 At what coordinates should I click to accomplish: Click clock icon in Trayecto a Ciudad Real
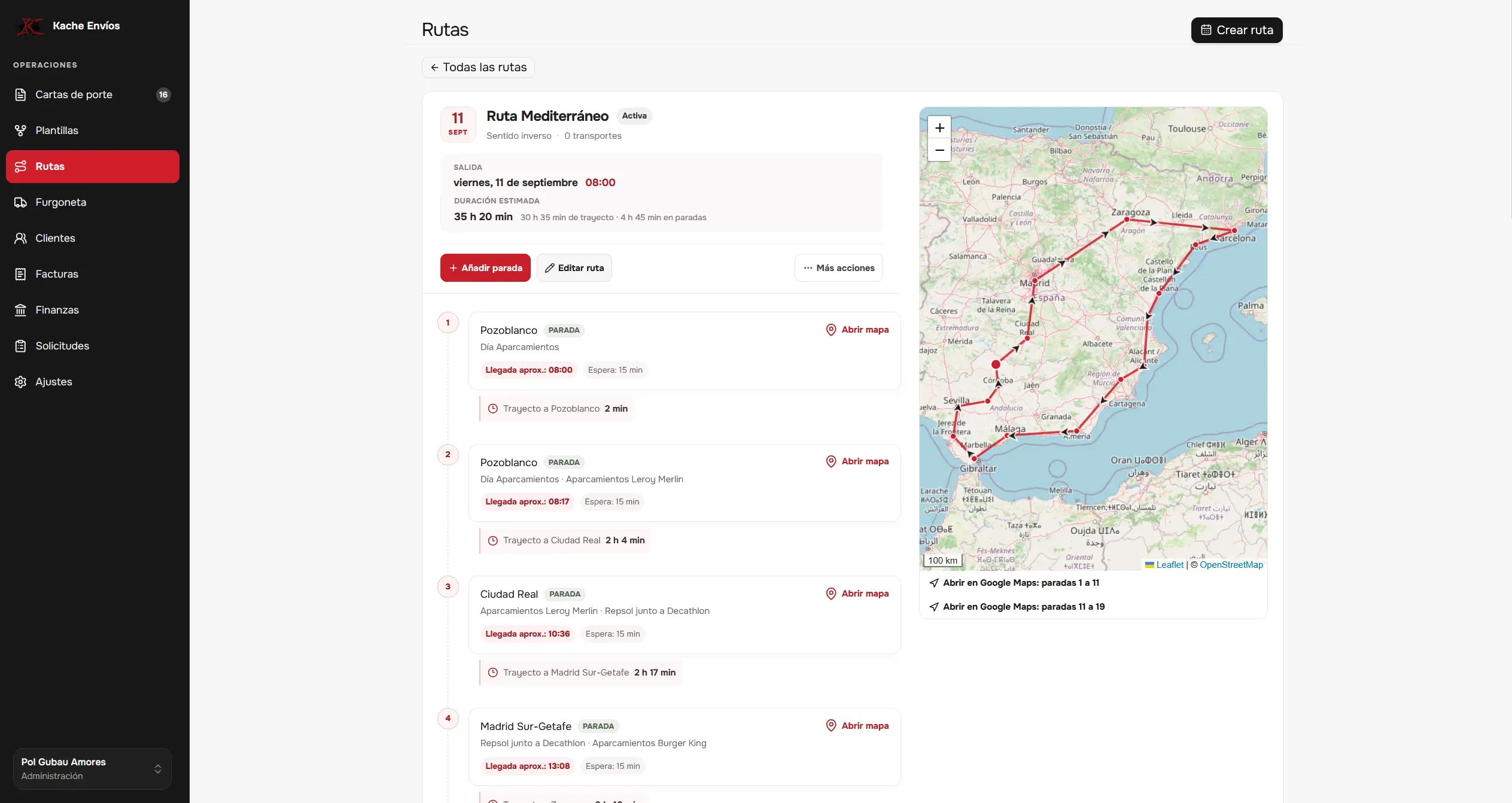click(493, 540)
